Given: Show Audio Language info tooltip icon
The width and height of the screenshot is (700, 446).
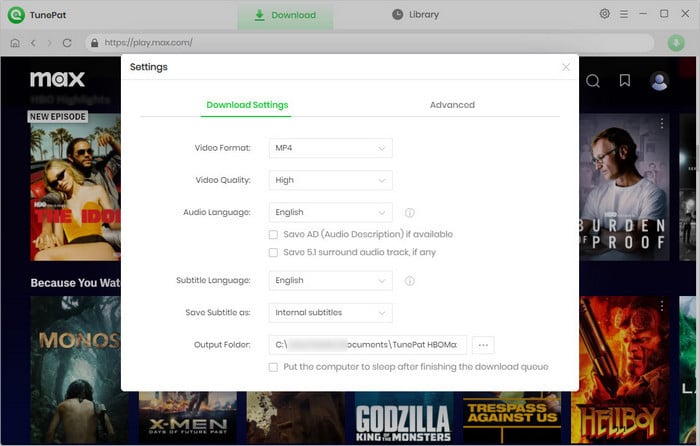Looking at the screenshot, I should point(409,213).
